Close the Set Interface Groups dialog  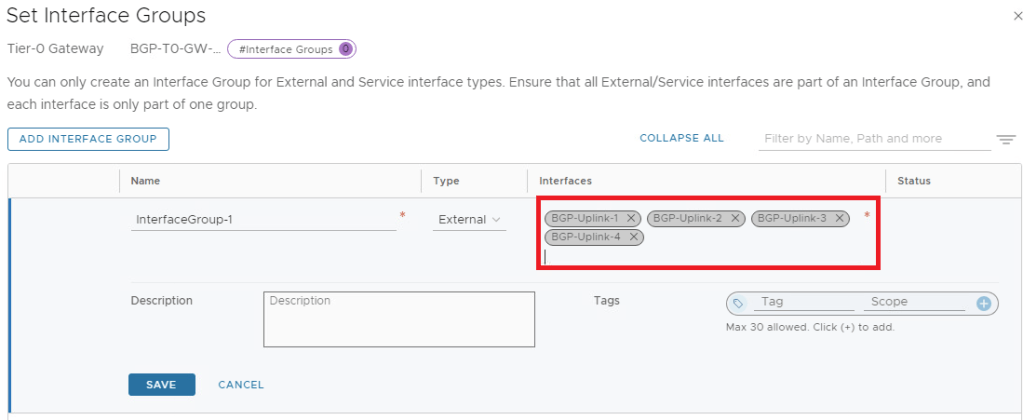(x=1017, y=17)
